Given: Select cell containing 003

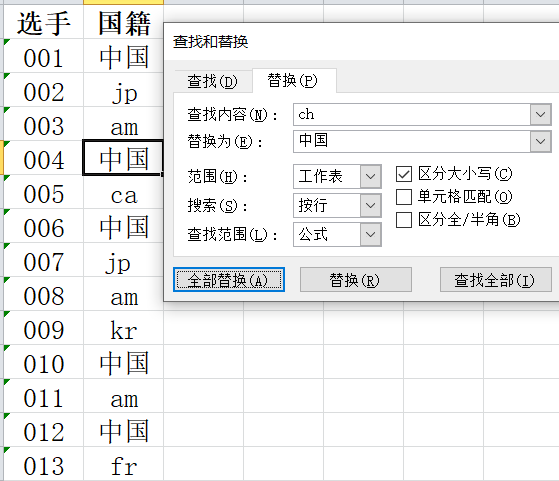Looking at the screenshot, I should point(43,124).
